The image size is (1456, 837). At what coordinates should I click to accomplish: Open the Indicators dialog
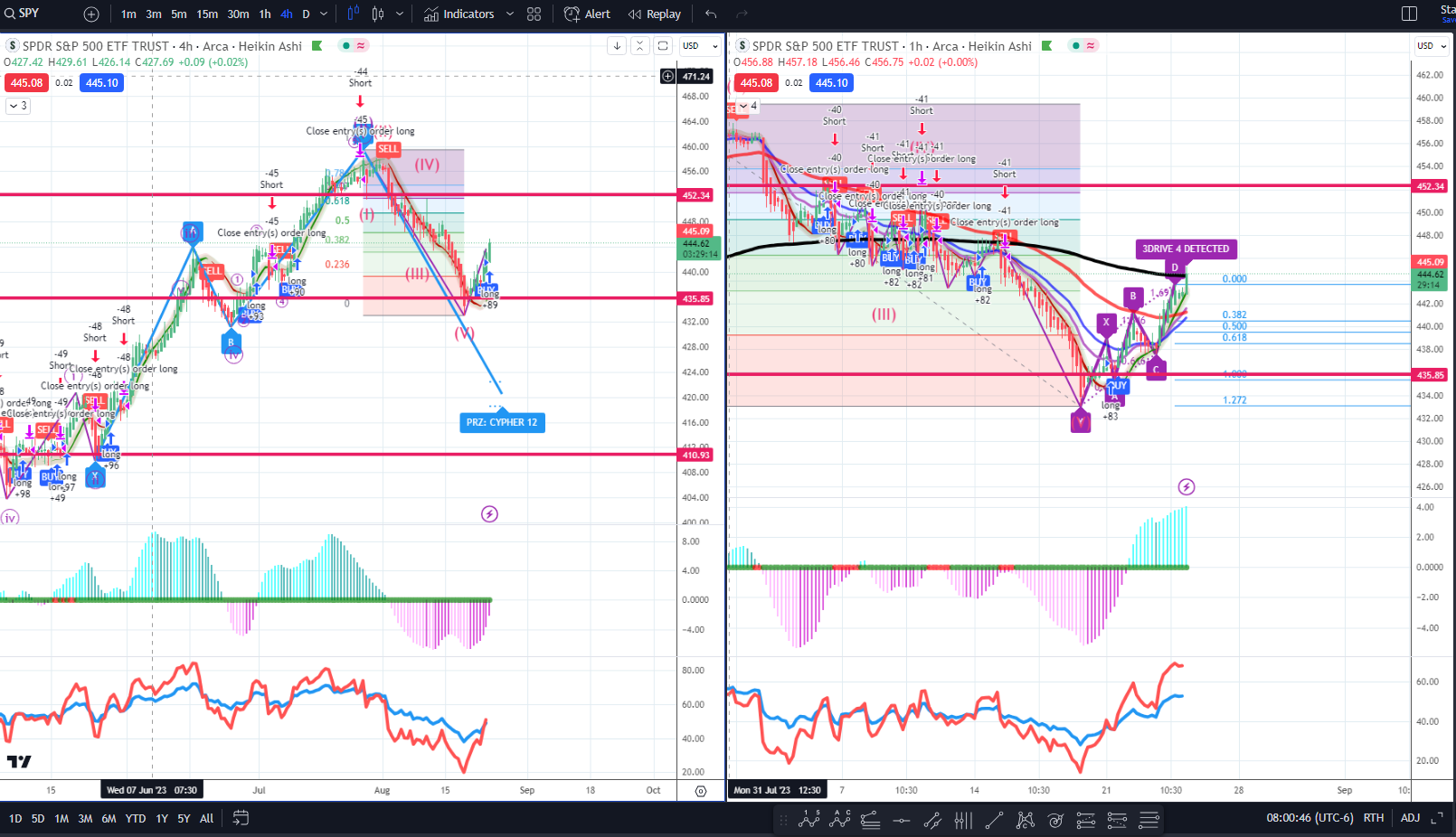pos(459,14)
